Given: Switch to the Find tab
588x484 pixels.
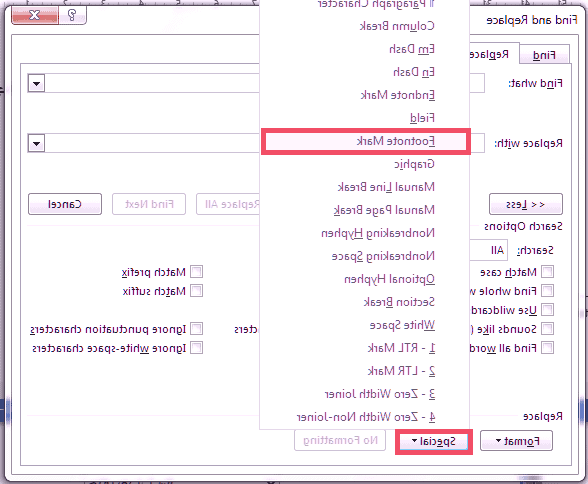Looking at the screenshot, I should coord(544,55).
